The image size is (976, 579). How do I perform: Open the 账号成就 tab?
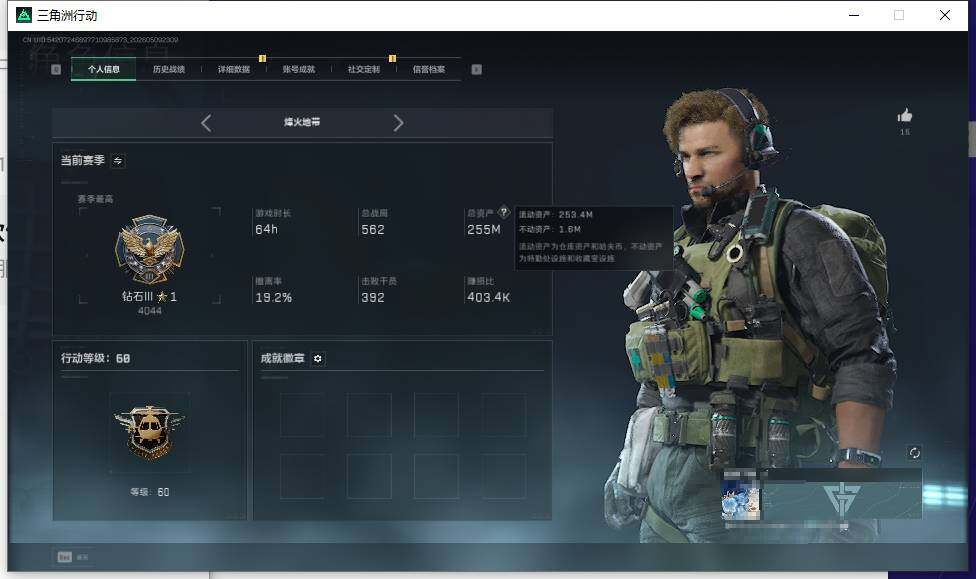point(299,69)
